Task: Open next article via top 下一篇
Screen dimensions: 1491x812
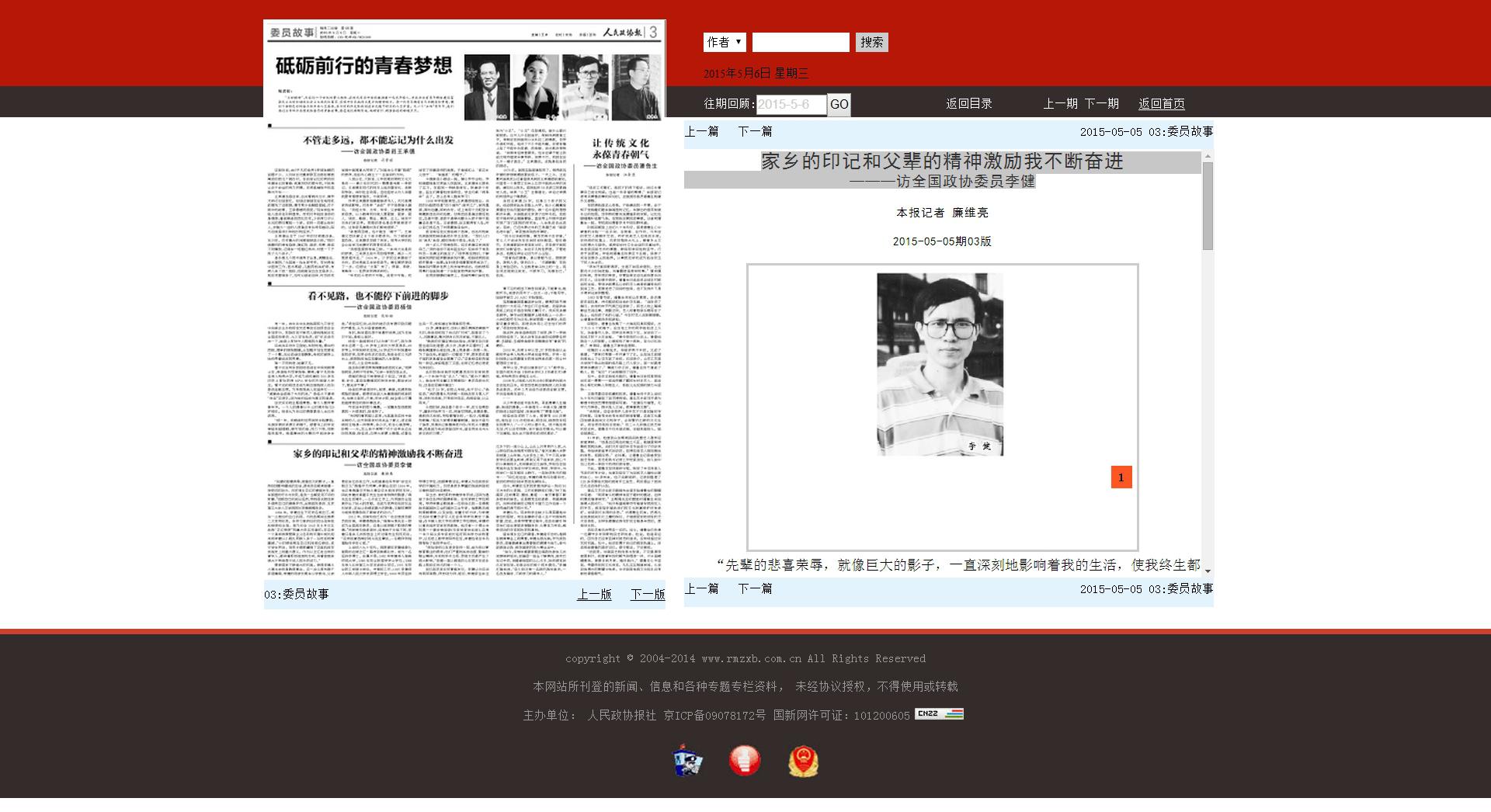Action: [x=755, y=131]
